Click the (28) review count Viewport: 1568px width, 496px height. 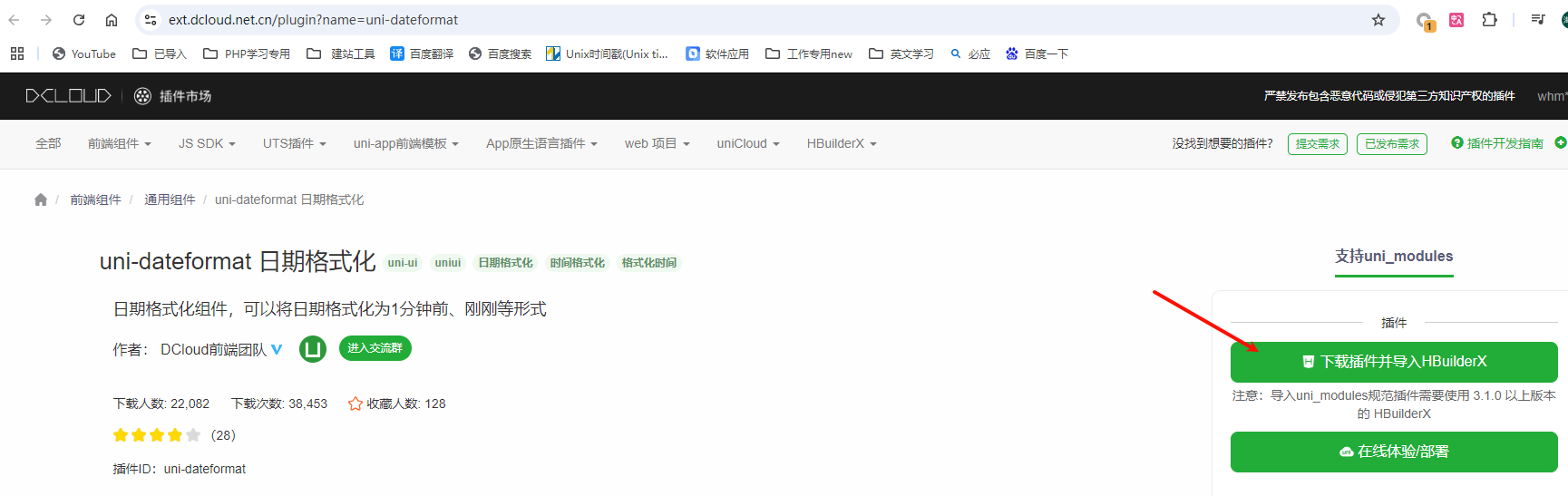[x=223, y=435]
